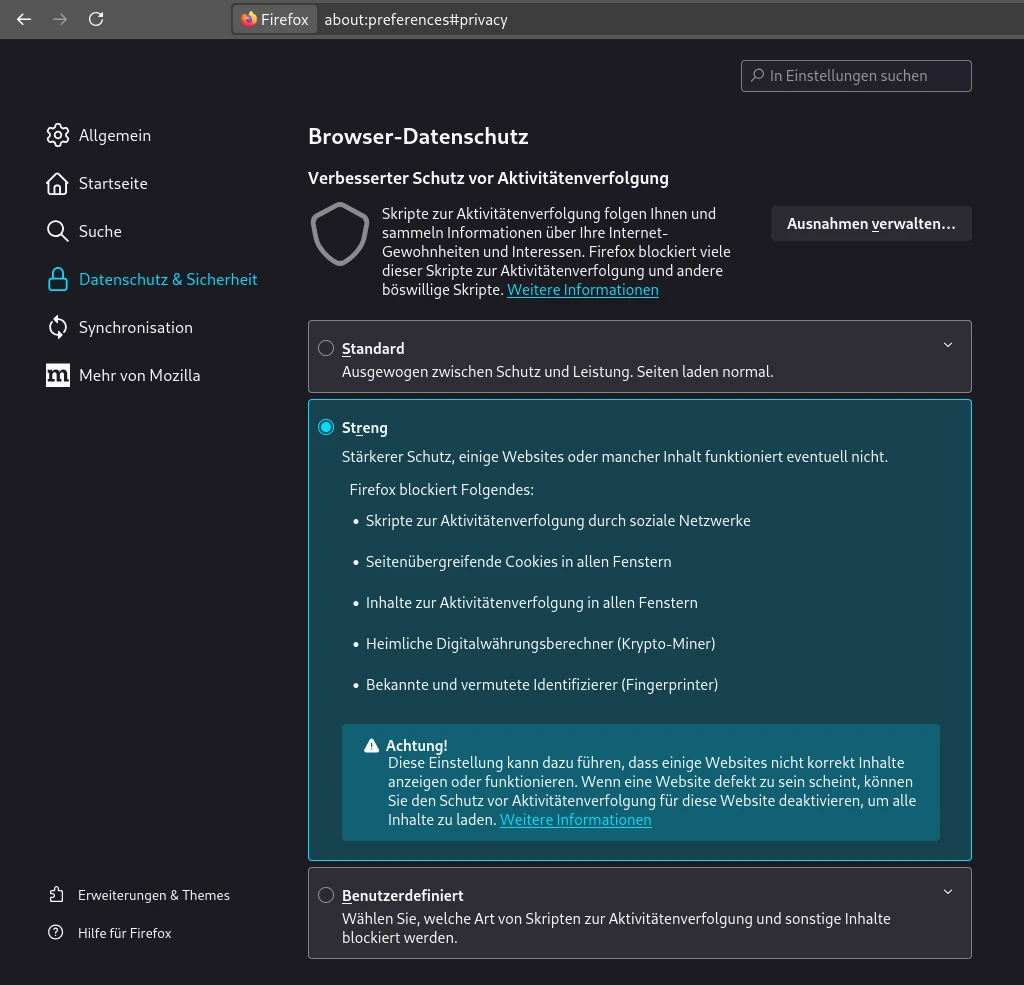
Task: Open the Datenschutz & Sicherheit category
Action: [x=167, y=279]
